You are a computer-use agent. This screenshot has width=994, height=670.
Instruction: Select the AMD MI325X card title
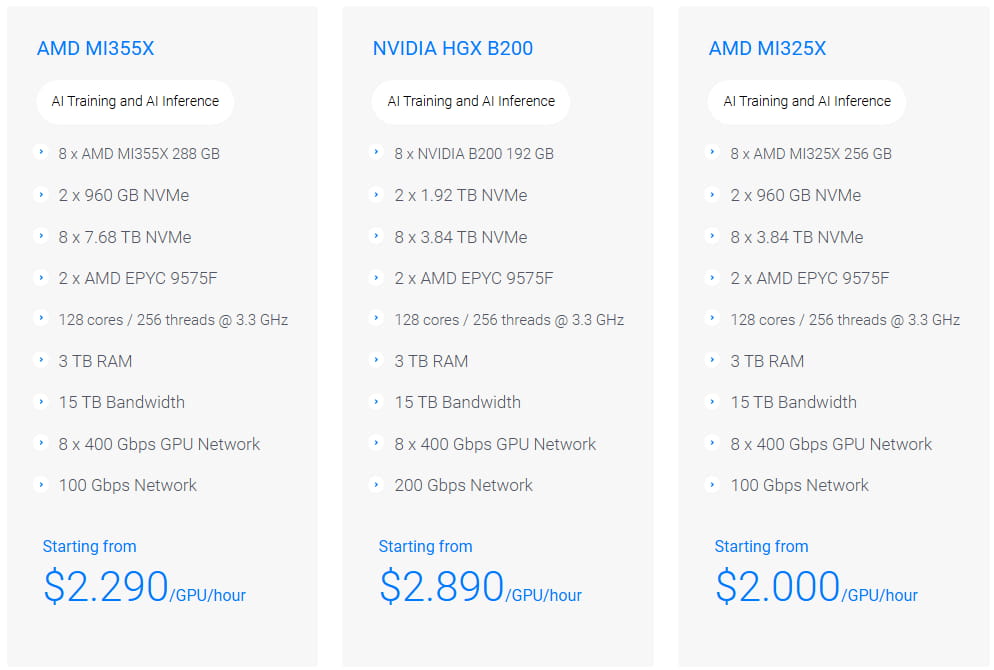(767, 48)
